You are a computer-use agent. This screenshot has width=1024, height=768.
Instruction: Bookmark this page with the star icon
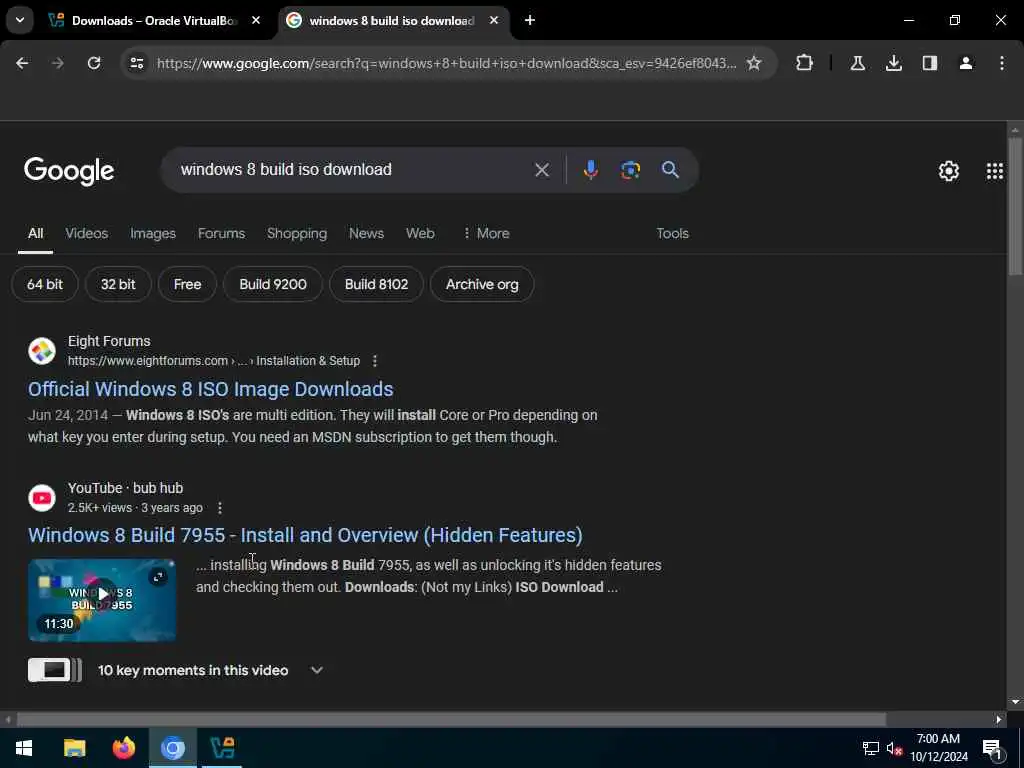point(754,63)
